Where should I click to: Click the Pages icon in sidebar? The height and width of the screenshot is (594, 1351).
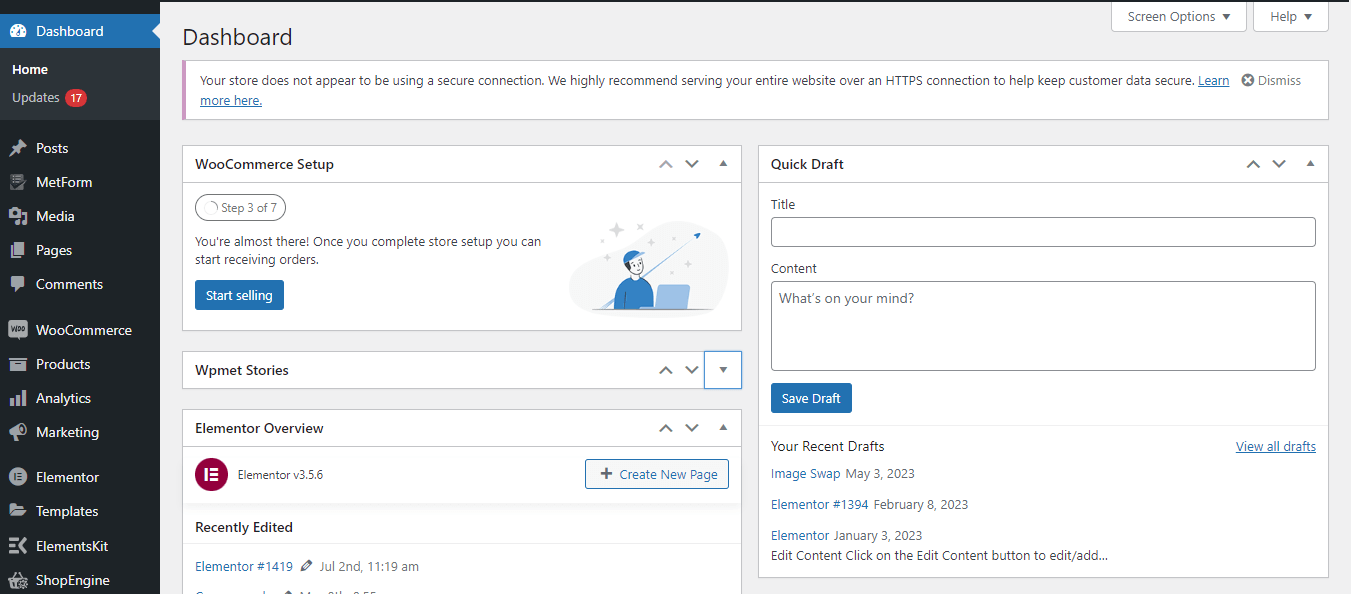(18, 250)
